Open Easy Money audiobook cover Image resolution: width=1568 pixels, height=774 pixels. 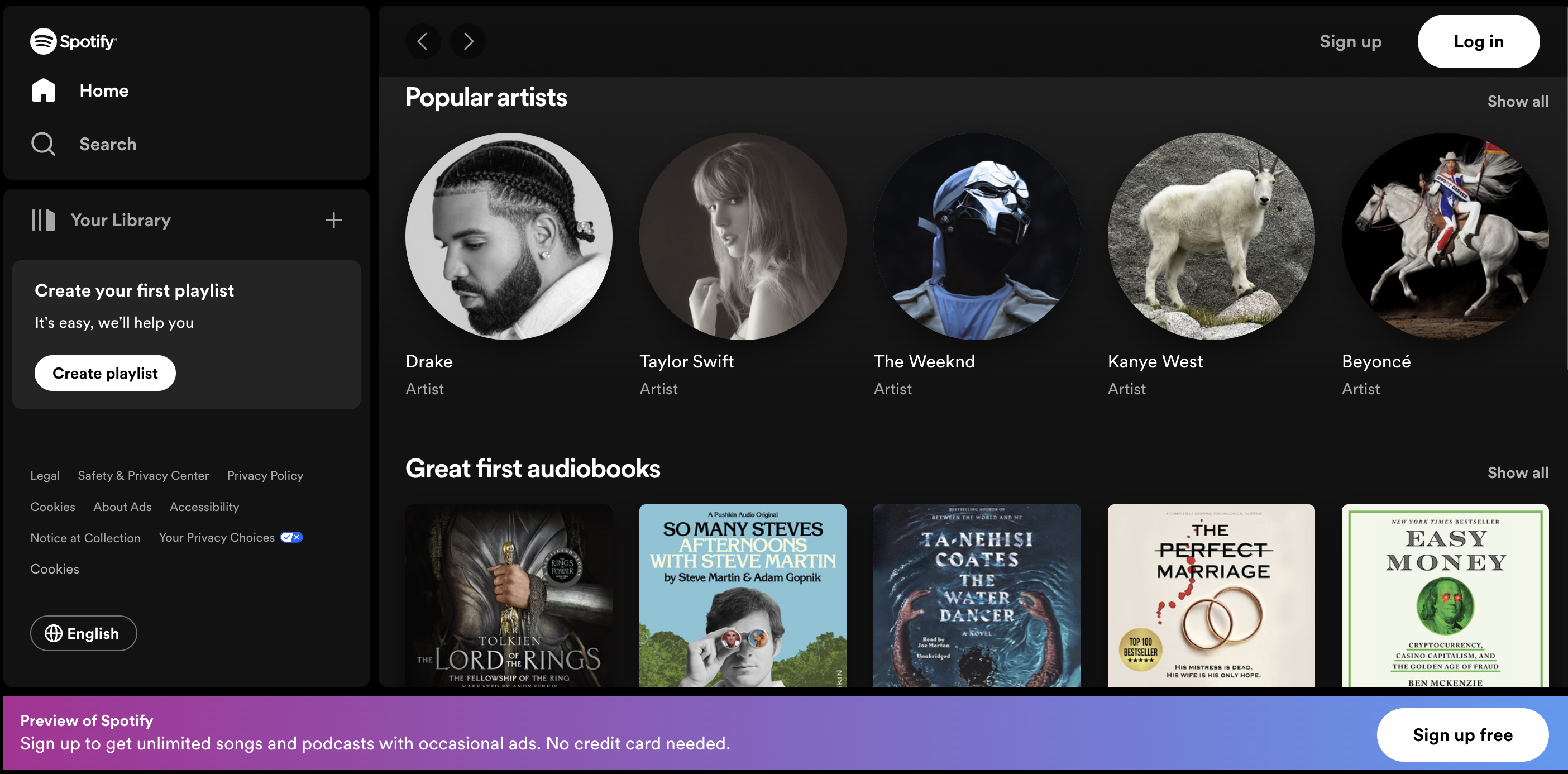click(x=1445, y=595)
